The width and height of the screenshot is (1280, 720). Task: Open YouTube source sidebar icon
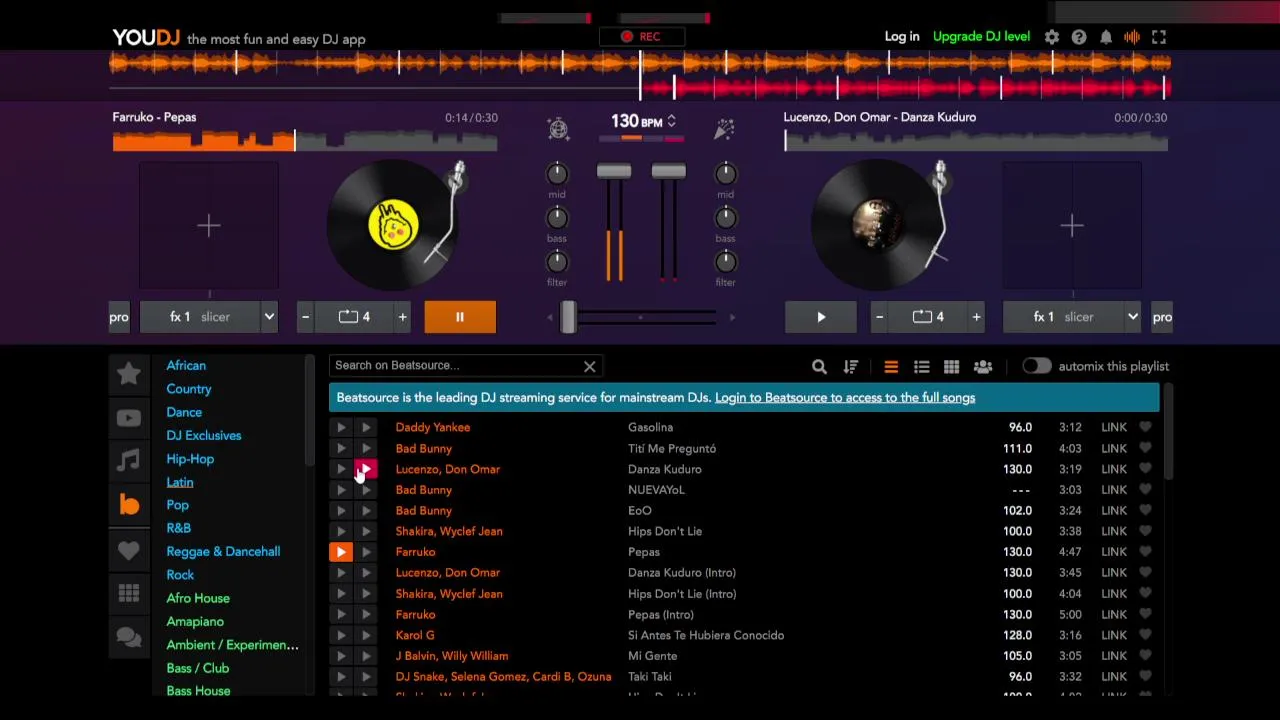tap(129, 418)
